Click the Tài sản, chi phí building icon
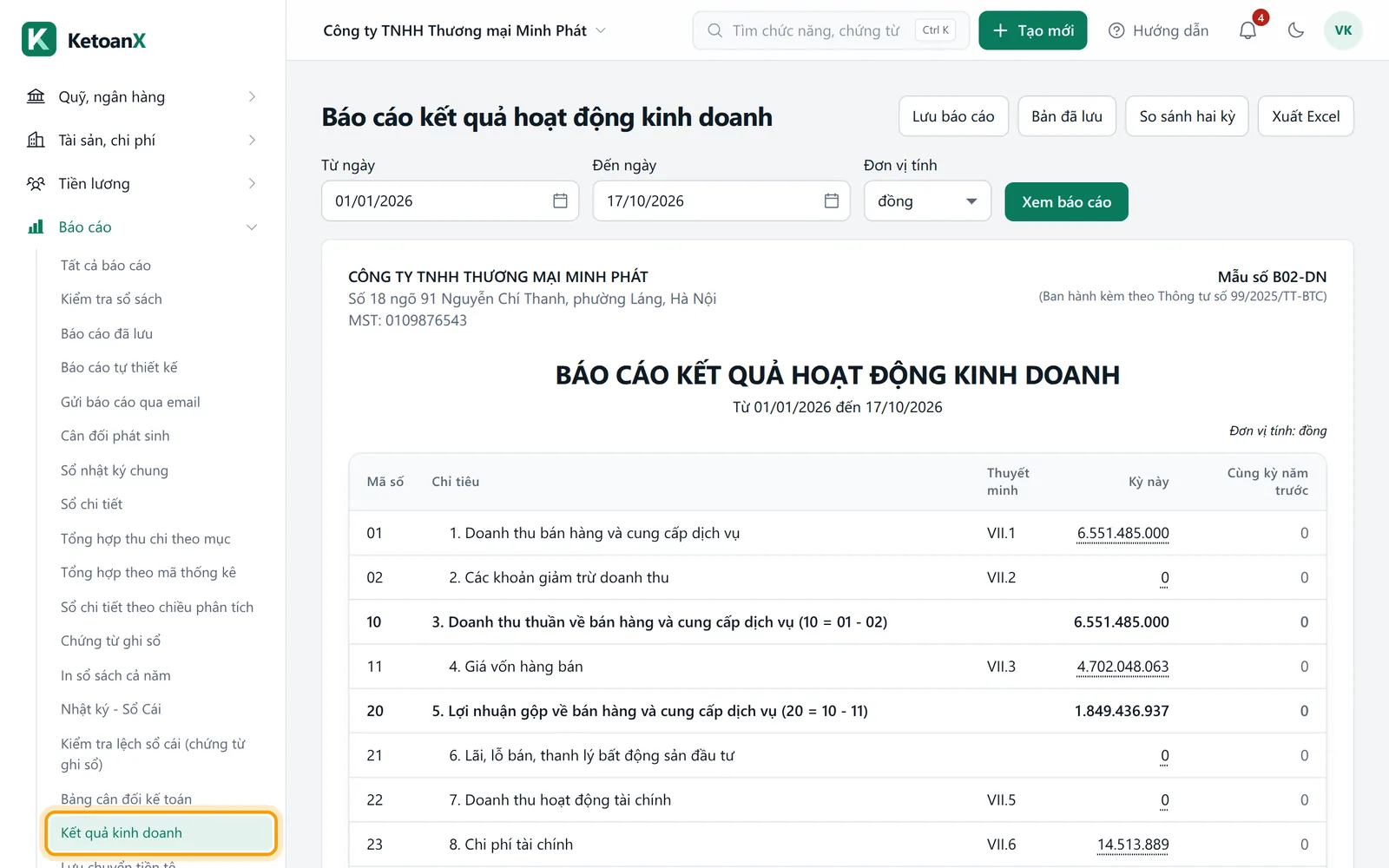1389x868 pixels. (x=36, y=140)
